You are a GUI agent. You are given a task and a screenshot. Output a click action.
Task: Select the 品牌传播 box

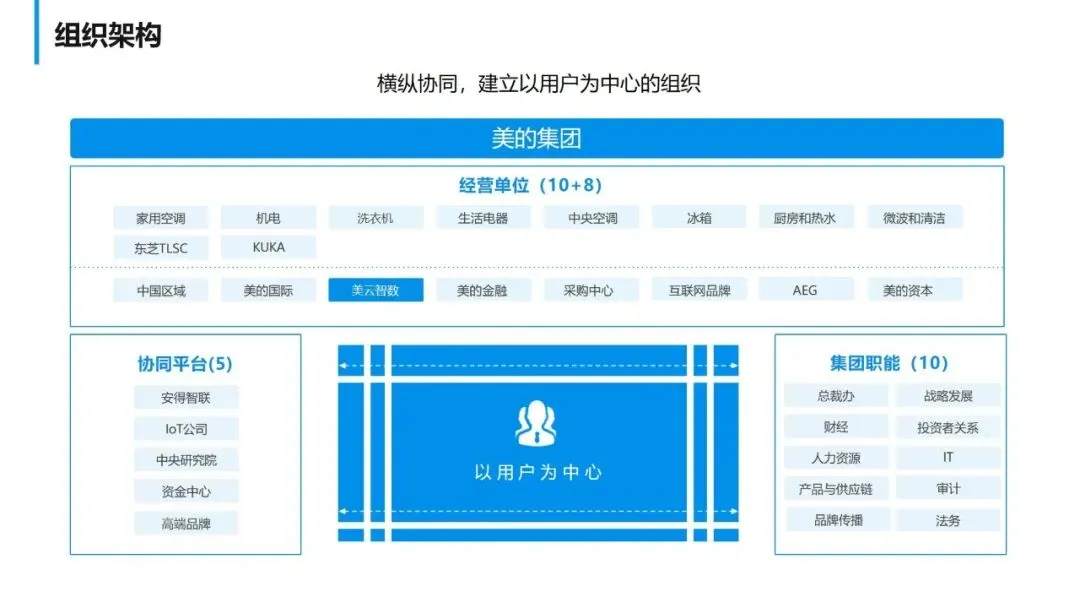[x=836, y=520]
